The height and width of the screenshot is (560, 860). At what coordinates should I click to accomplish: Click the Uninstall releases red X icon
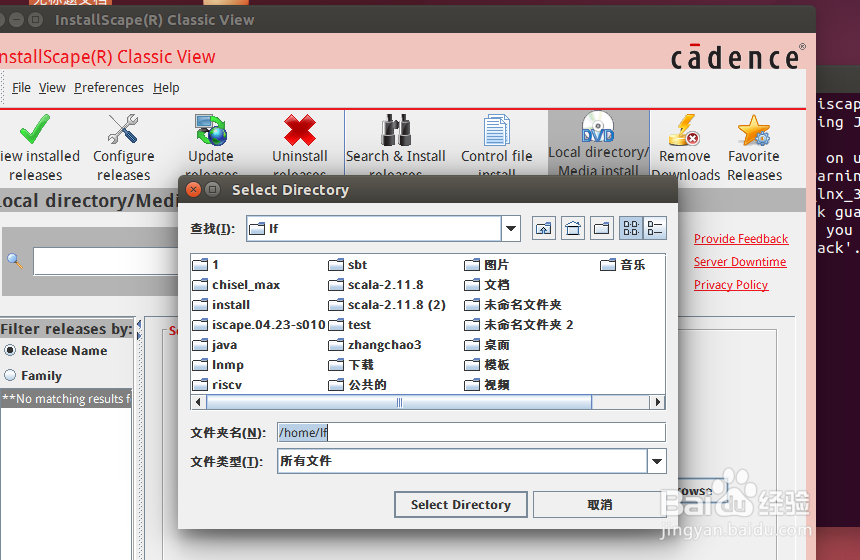pyautogui.click(x=299, y=130)
